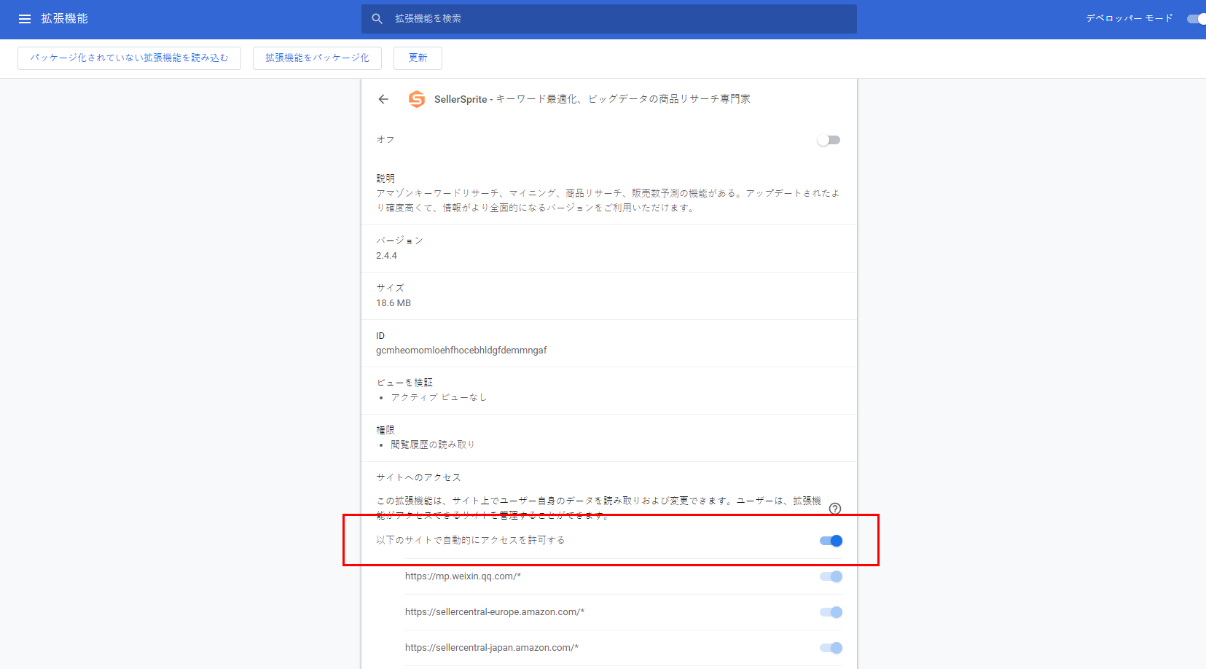
Task: Click the 更新 button
Action: click(418, 58)
